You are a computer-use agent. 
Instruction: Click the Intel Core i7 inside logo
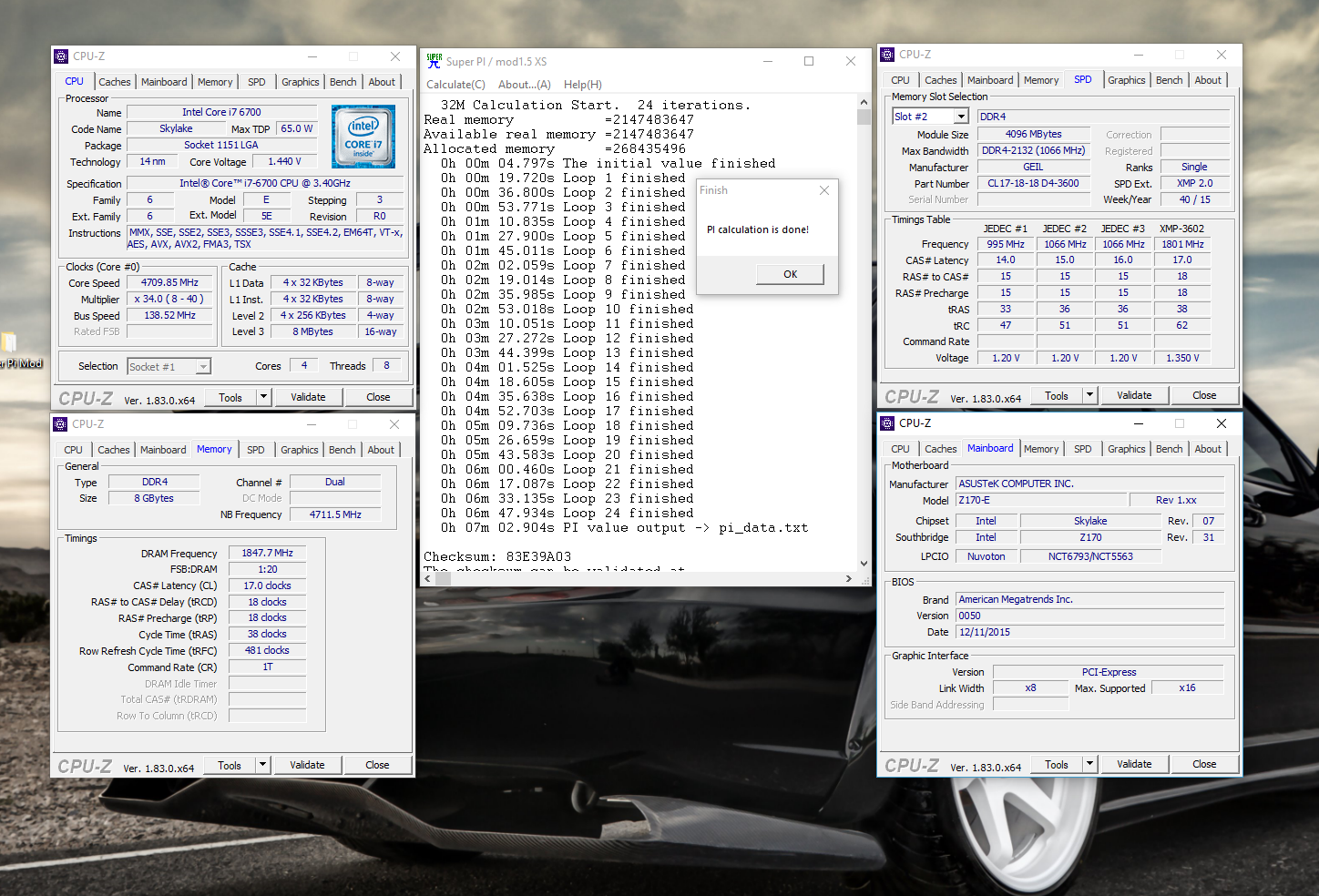(x=363, y=137)
